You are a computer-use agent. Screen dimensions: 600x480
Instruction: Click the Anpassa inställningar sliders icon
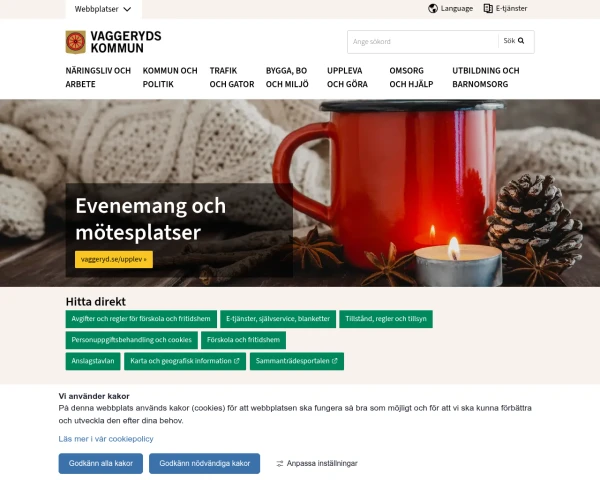click(x=280, y=464)
